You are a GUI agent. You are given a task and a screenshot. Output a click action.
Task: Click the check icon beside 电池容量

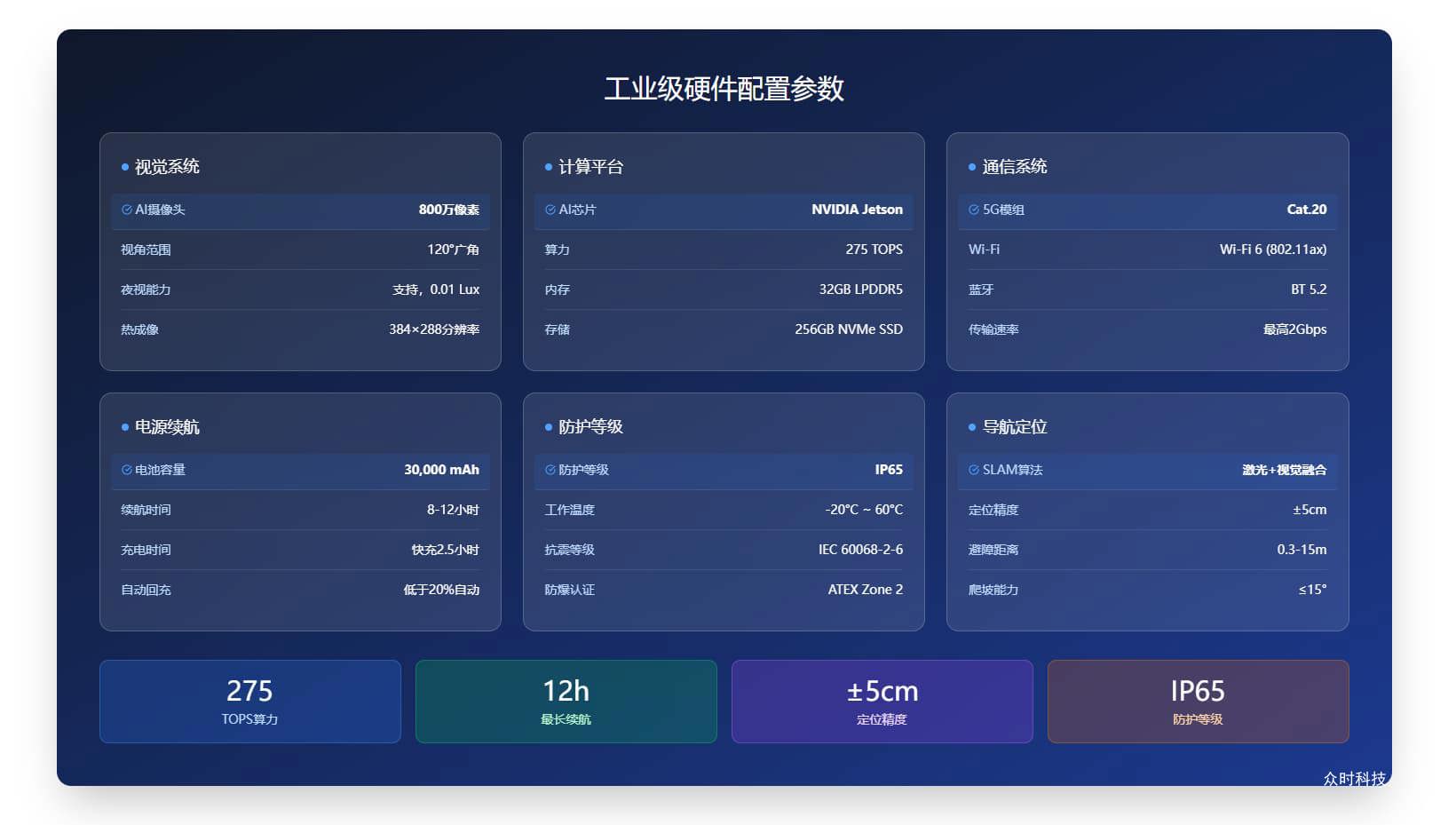coord(127,470)
